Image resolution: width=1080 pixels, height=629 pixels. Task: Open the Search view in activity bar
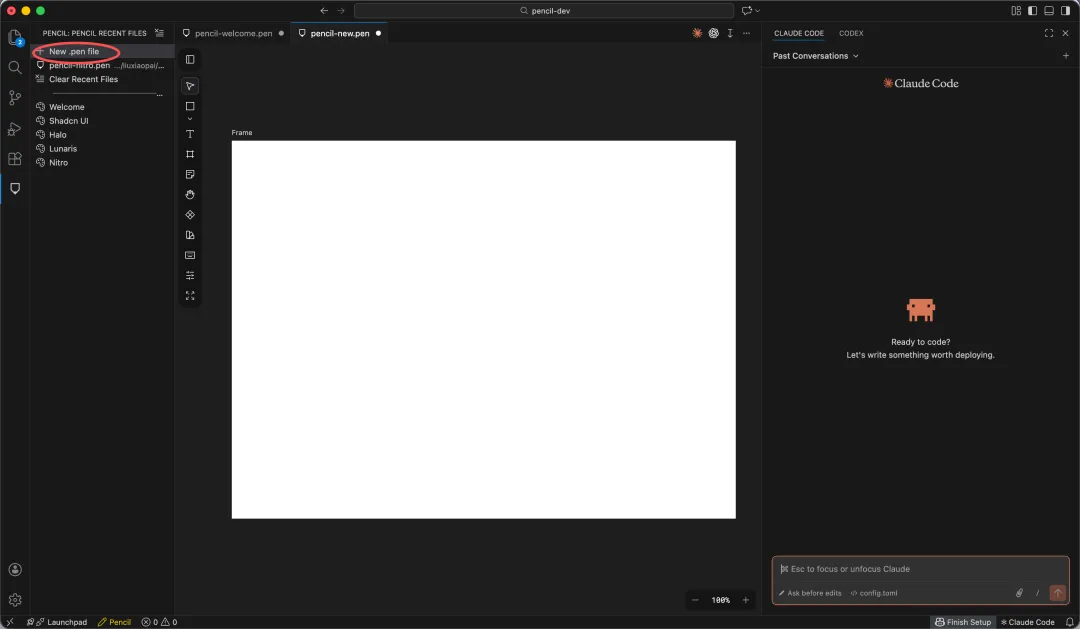(14, 68)
